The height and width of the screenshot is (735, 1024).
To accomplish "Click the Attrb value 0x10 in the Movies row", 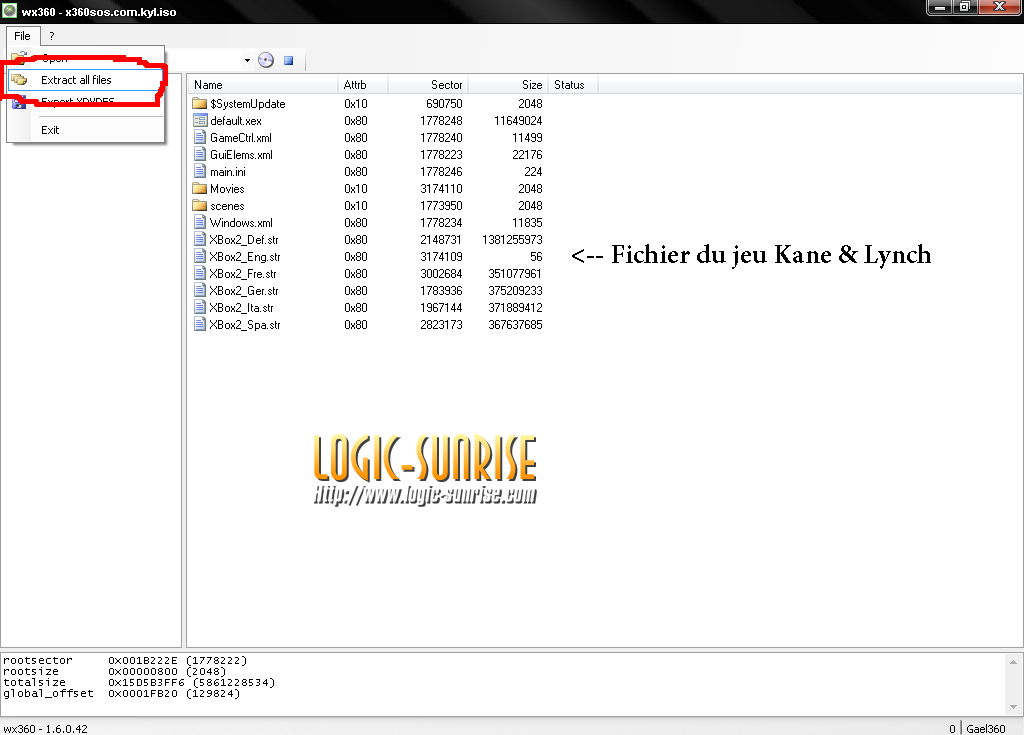I will [x=356, y=189].
